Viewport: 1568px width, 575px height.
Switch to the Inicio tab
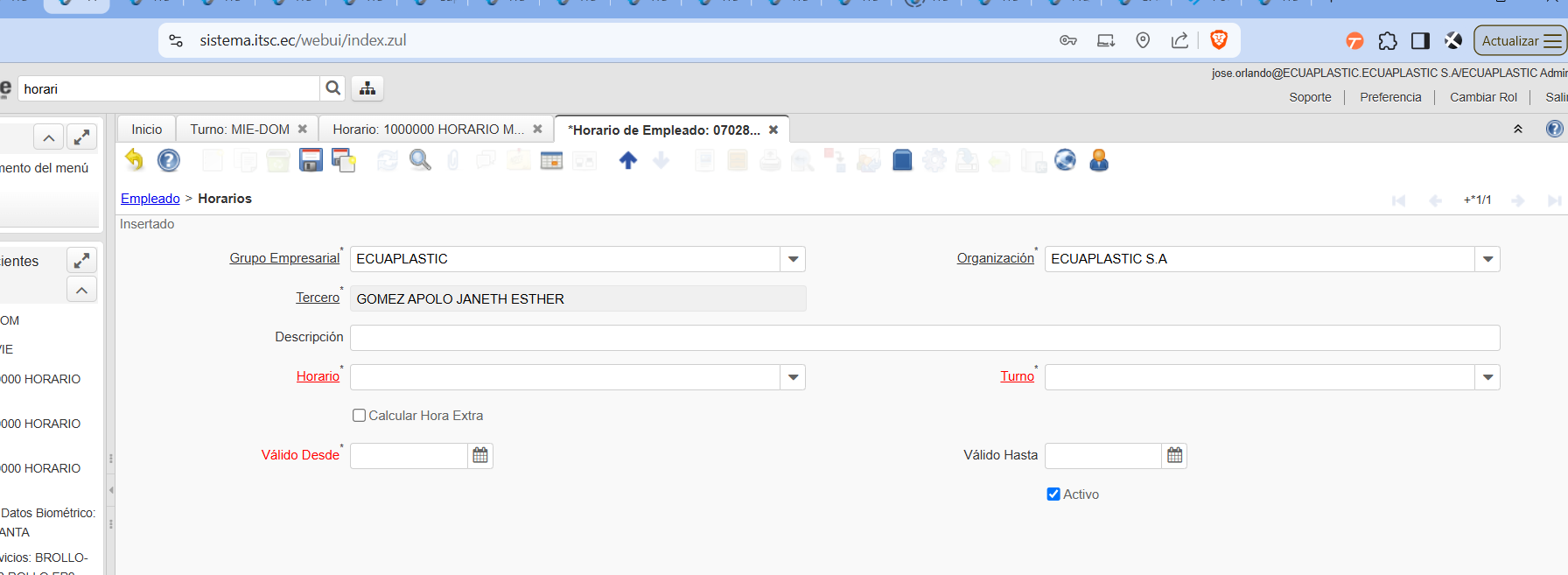147,130
